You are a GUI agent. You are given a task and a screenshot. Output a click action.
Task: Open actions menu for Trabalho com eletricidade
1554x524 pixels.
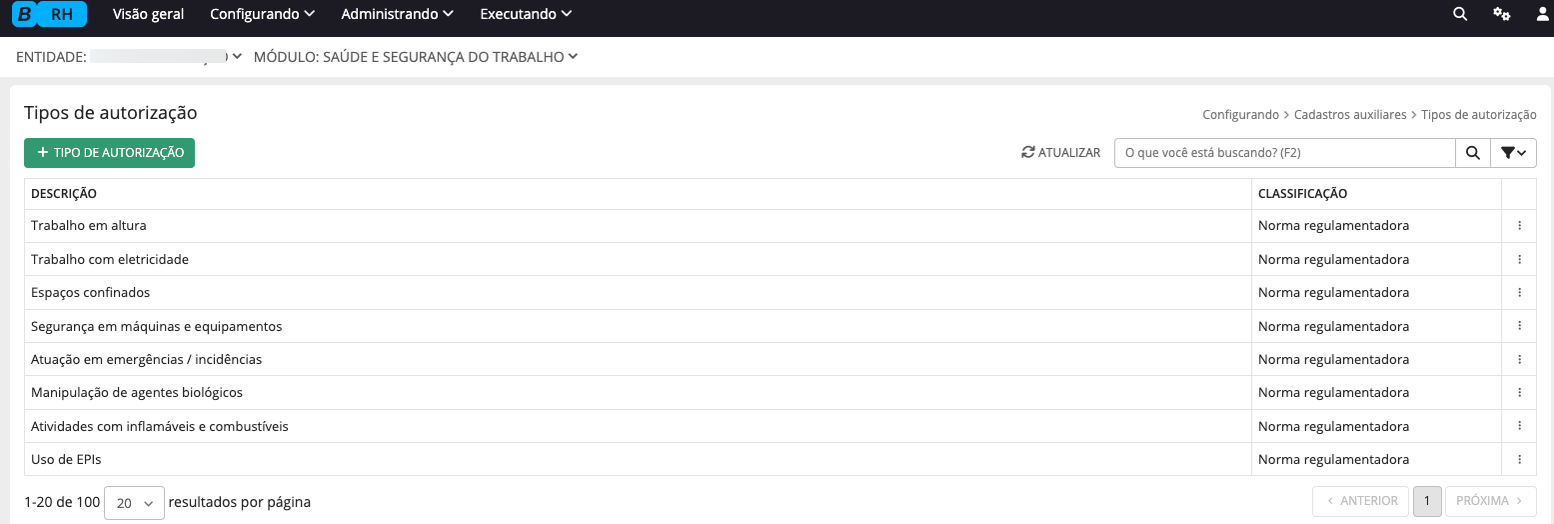click(1519, 259)
